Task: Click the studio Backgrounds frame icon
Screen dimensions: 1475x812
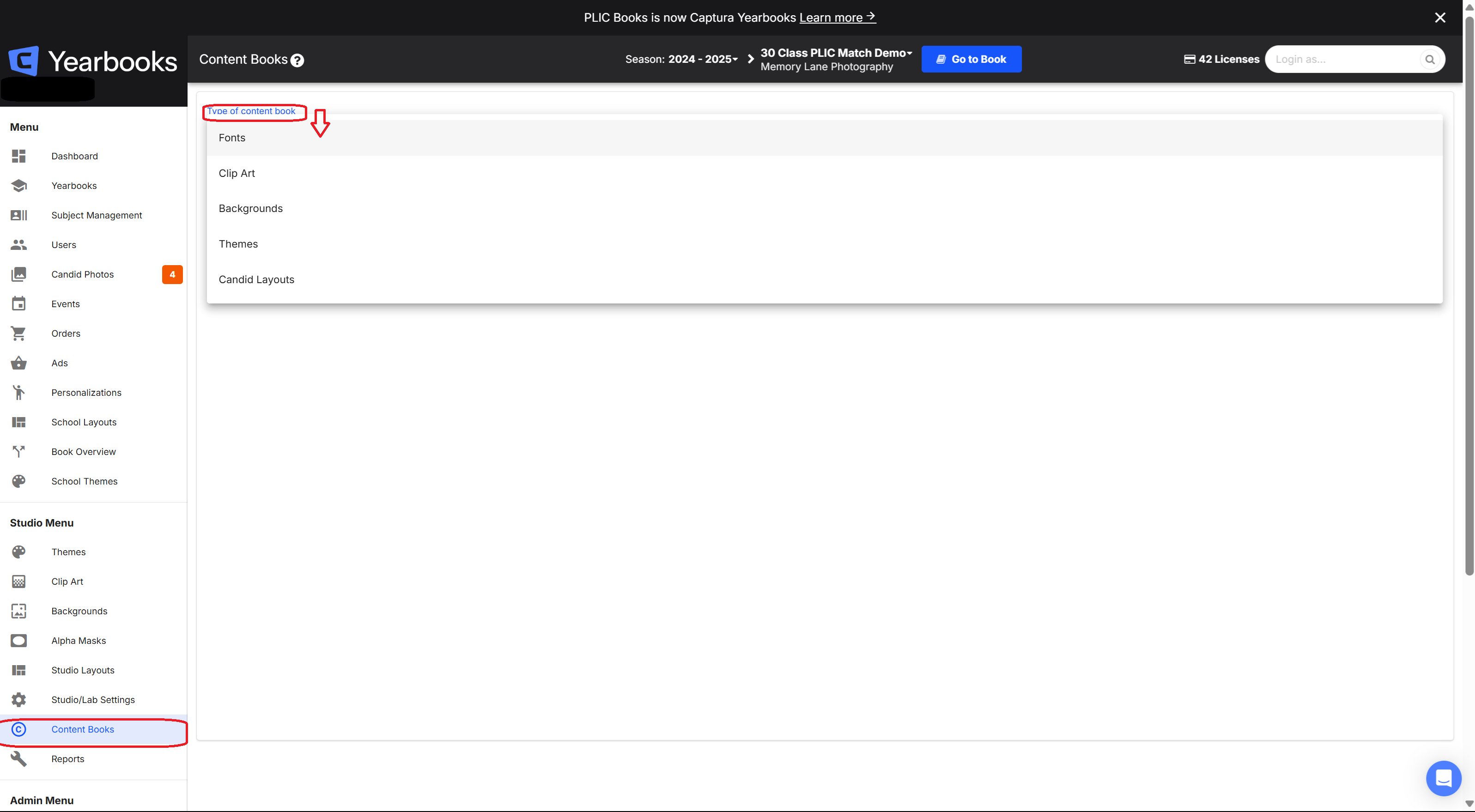Action: coord(19,611)
